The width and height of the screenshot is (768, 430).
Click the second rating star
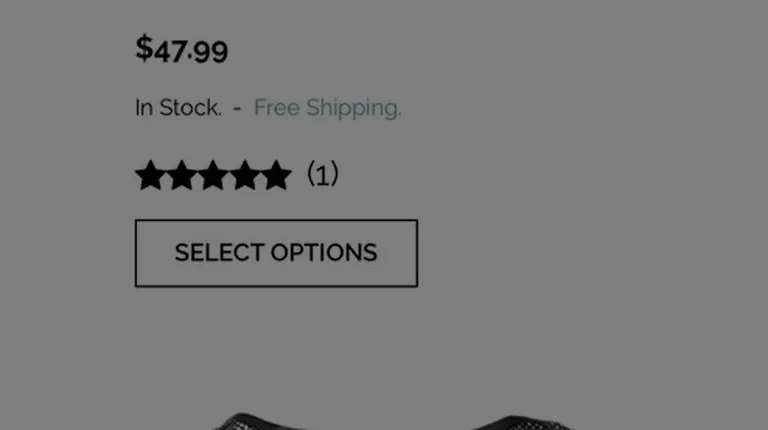182,175
